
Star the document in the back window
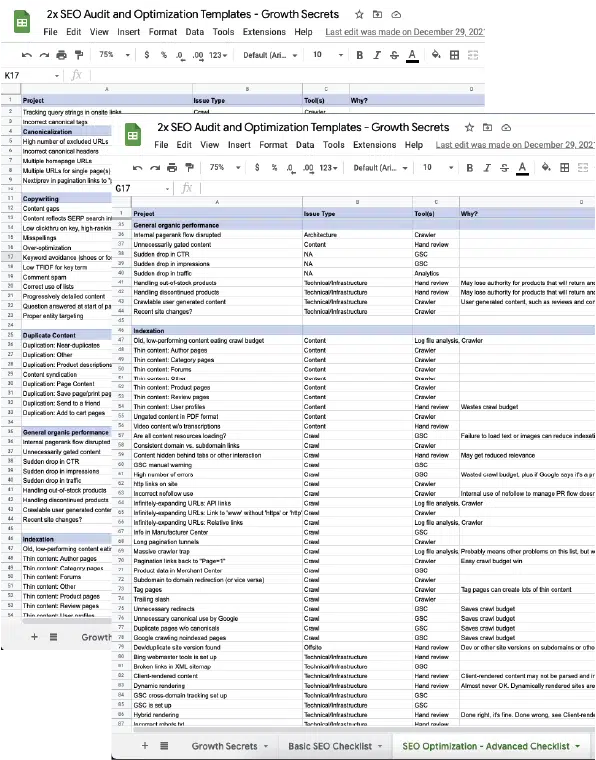(x=359, y=15)
